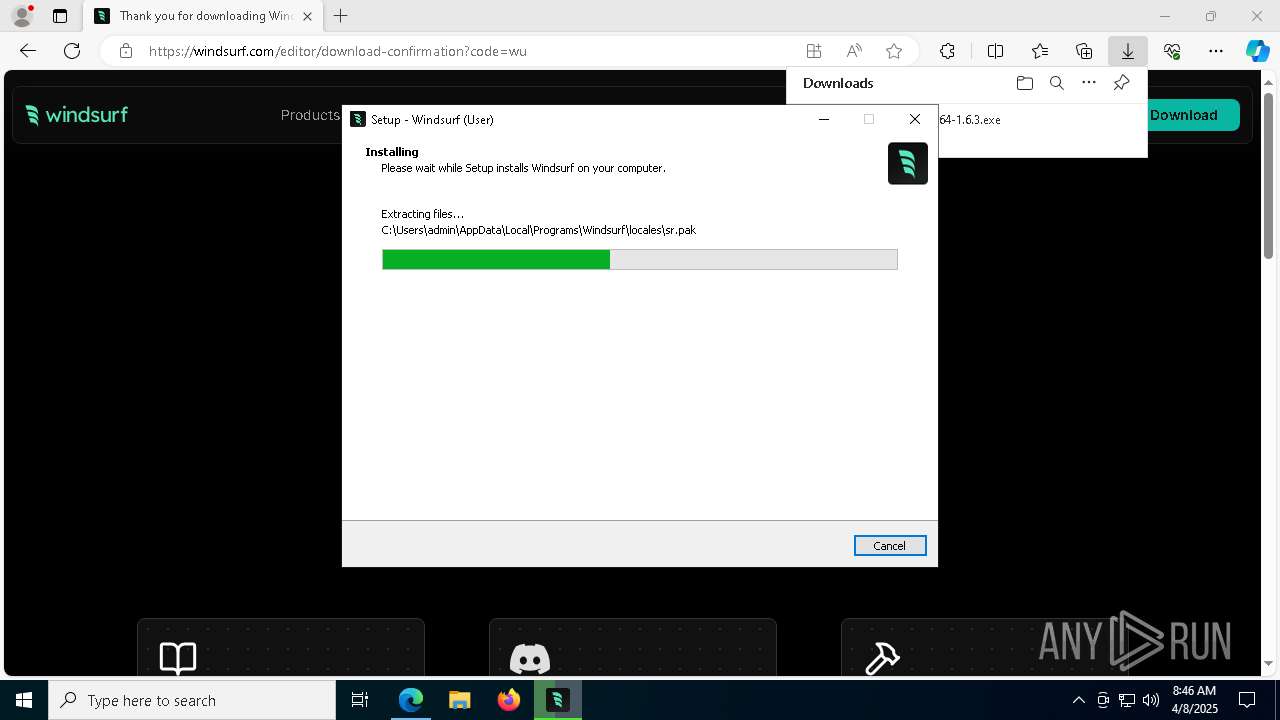Open File Explorer from taskbar

(x=460, y=700)
